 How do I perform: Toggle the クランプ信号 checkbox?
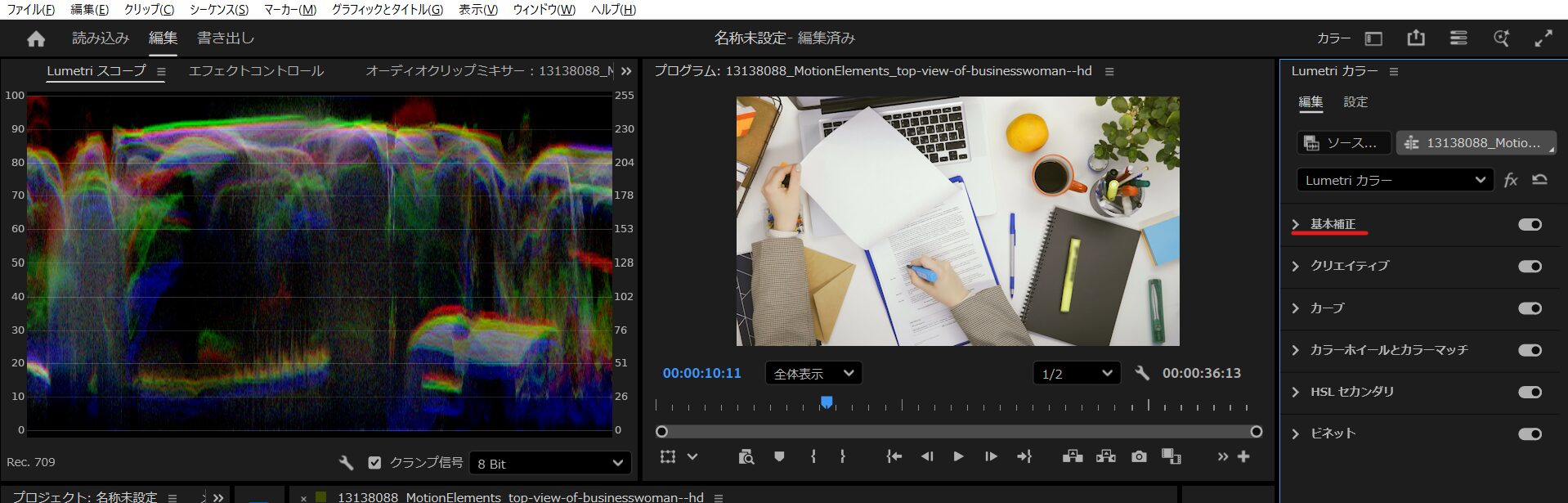(374, 463)
